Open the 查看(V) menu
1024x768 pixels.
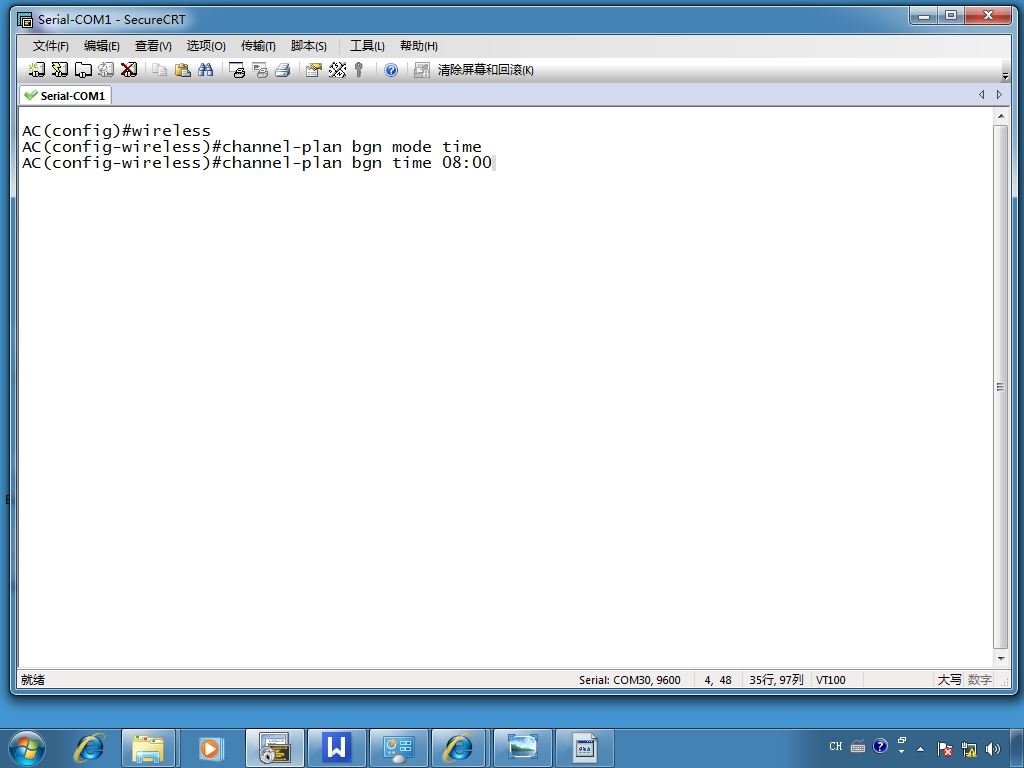(x=153, y=46)
